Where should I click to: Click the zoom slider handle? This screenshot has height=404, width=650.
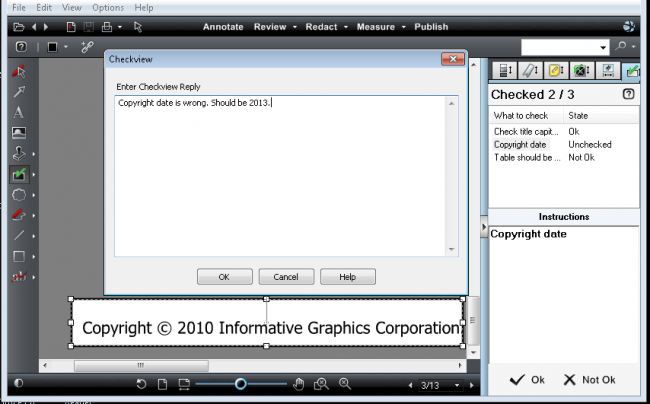(240, 384)
